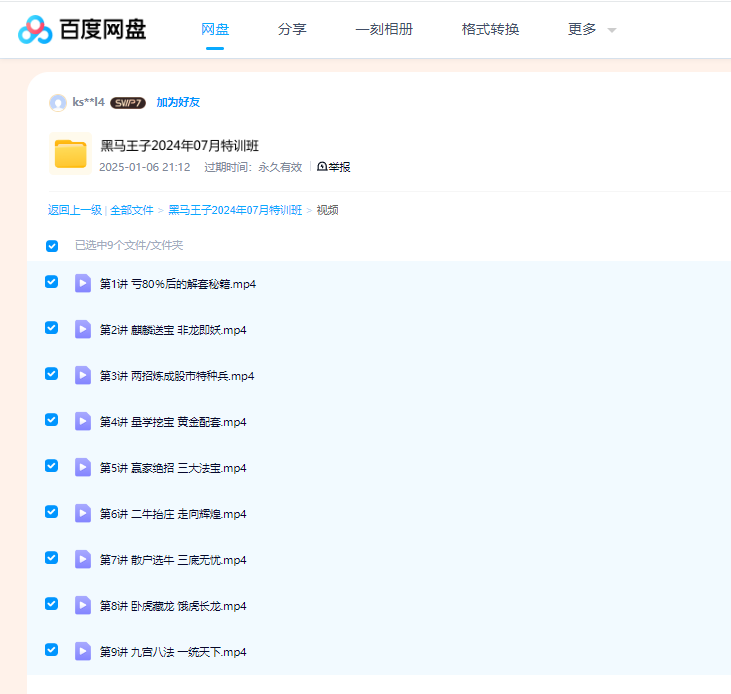Click 全部文件 breadcrumb link
731x694 pixels.
[131, 210]
